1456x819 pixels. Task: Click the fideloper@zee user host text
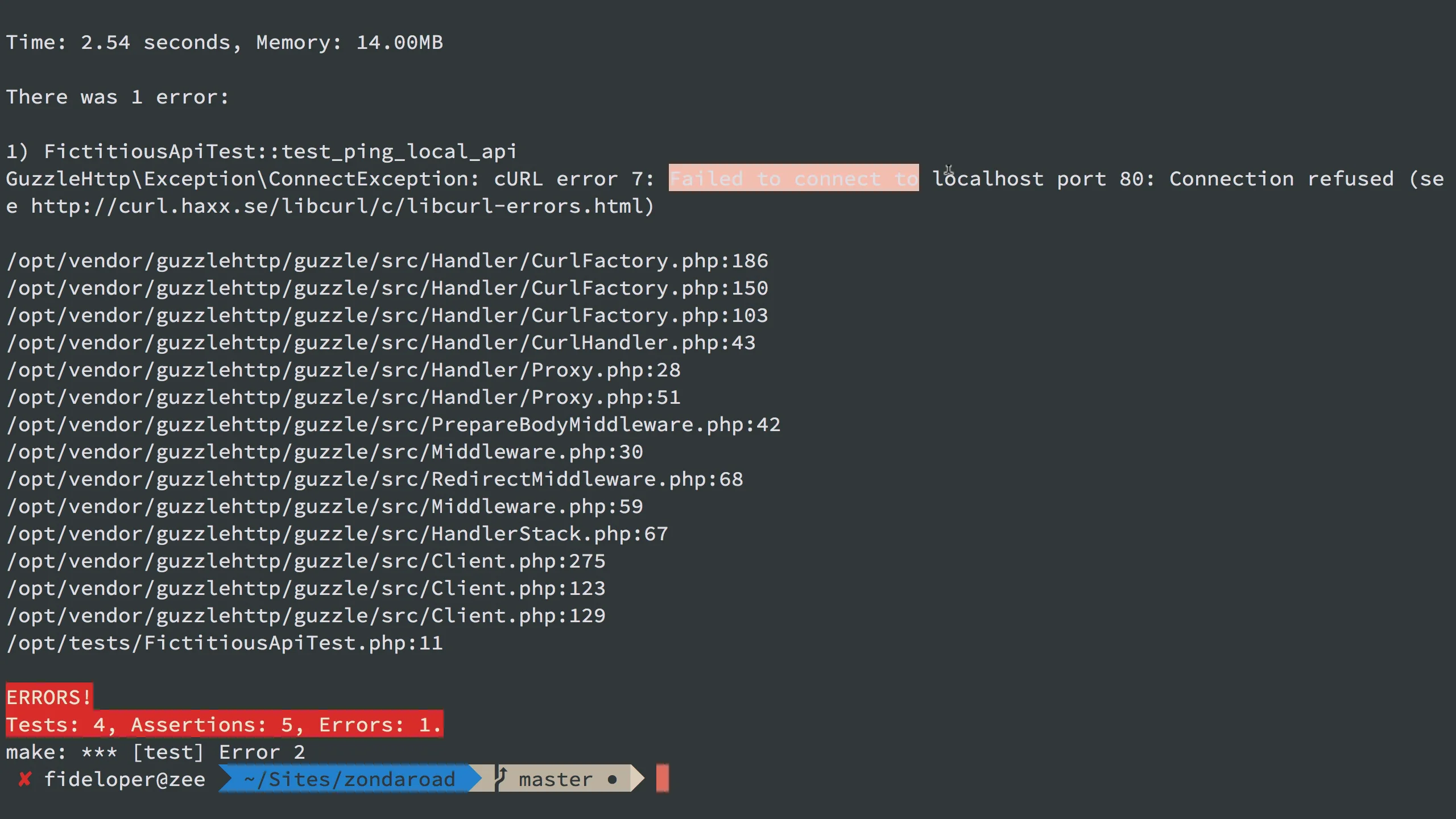click(125, 779)
